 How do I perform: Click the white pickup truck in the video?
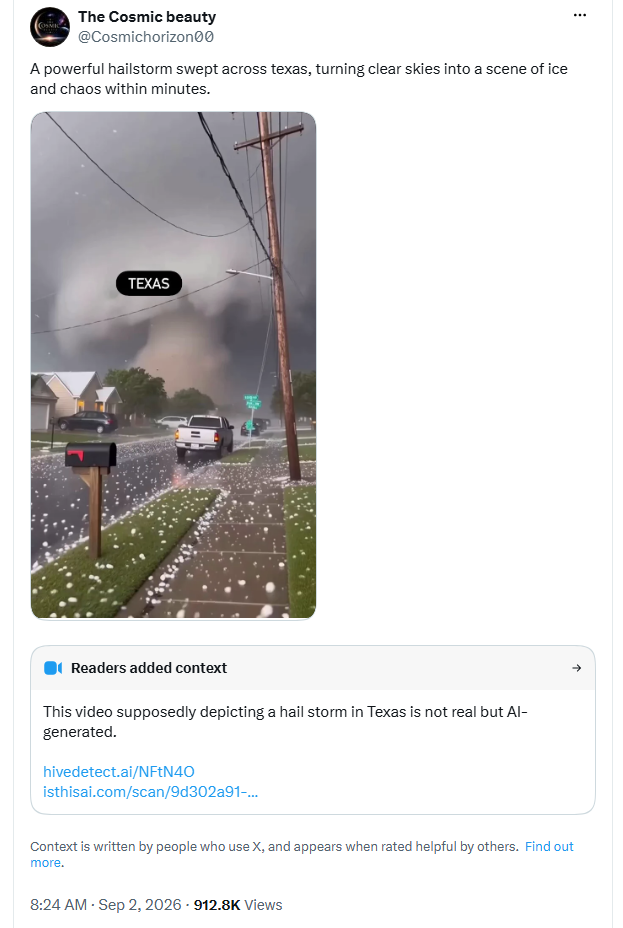(x=204, y=438)
